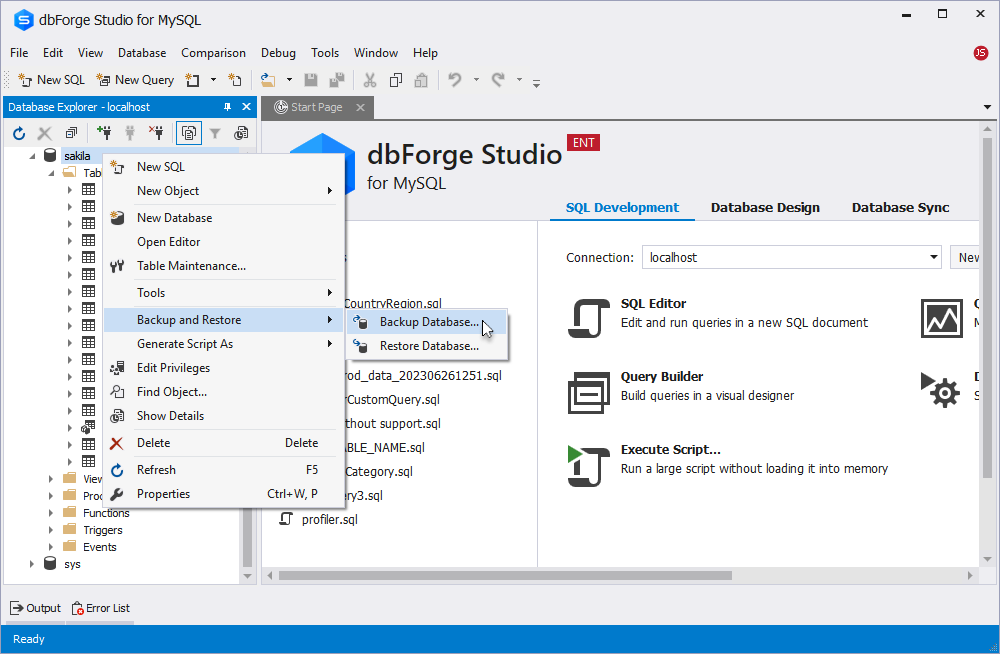This screenshot has width=1000, height=654.
Task: Toggle the filter in the Database Explorer toolbar
Action: (x=215, y=132)
